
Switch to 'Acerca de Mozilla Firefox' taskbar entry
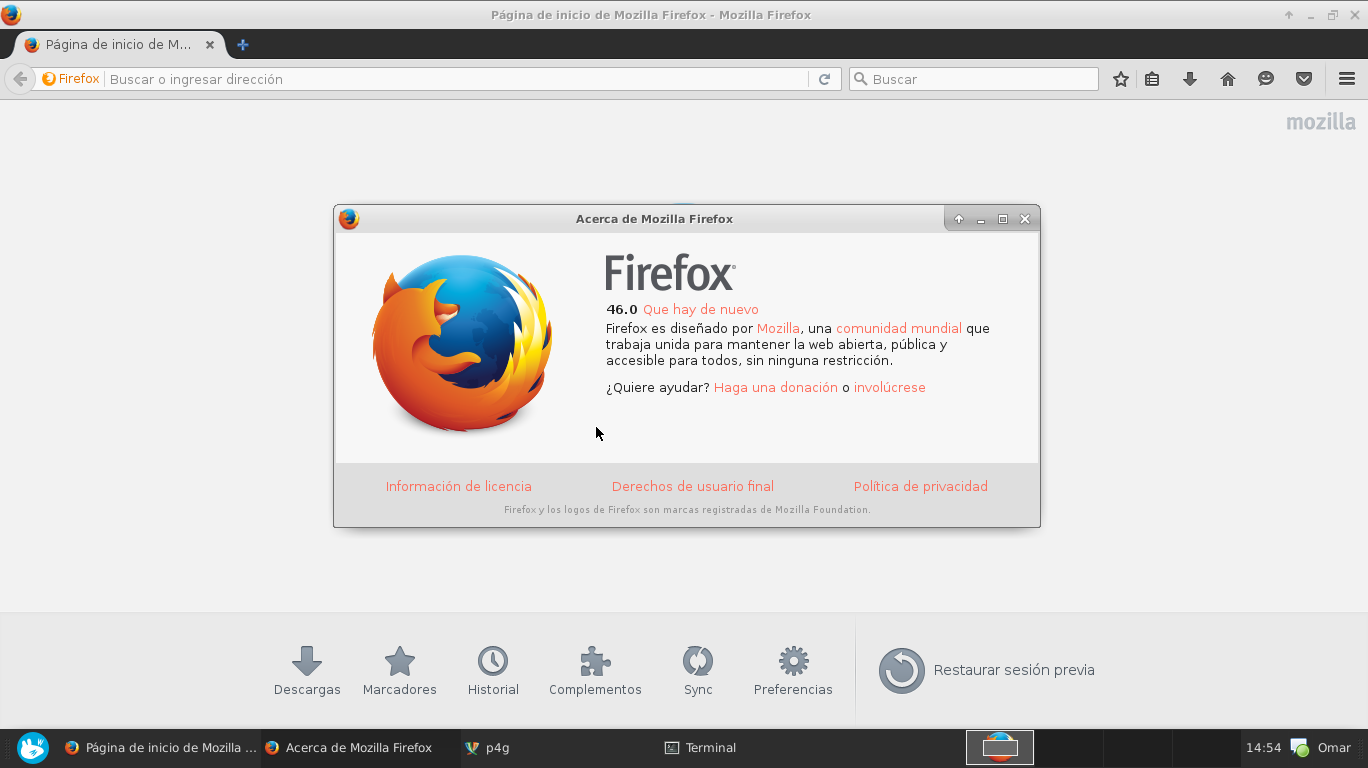(349, 748)
